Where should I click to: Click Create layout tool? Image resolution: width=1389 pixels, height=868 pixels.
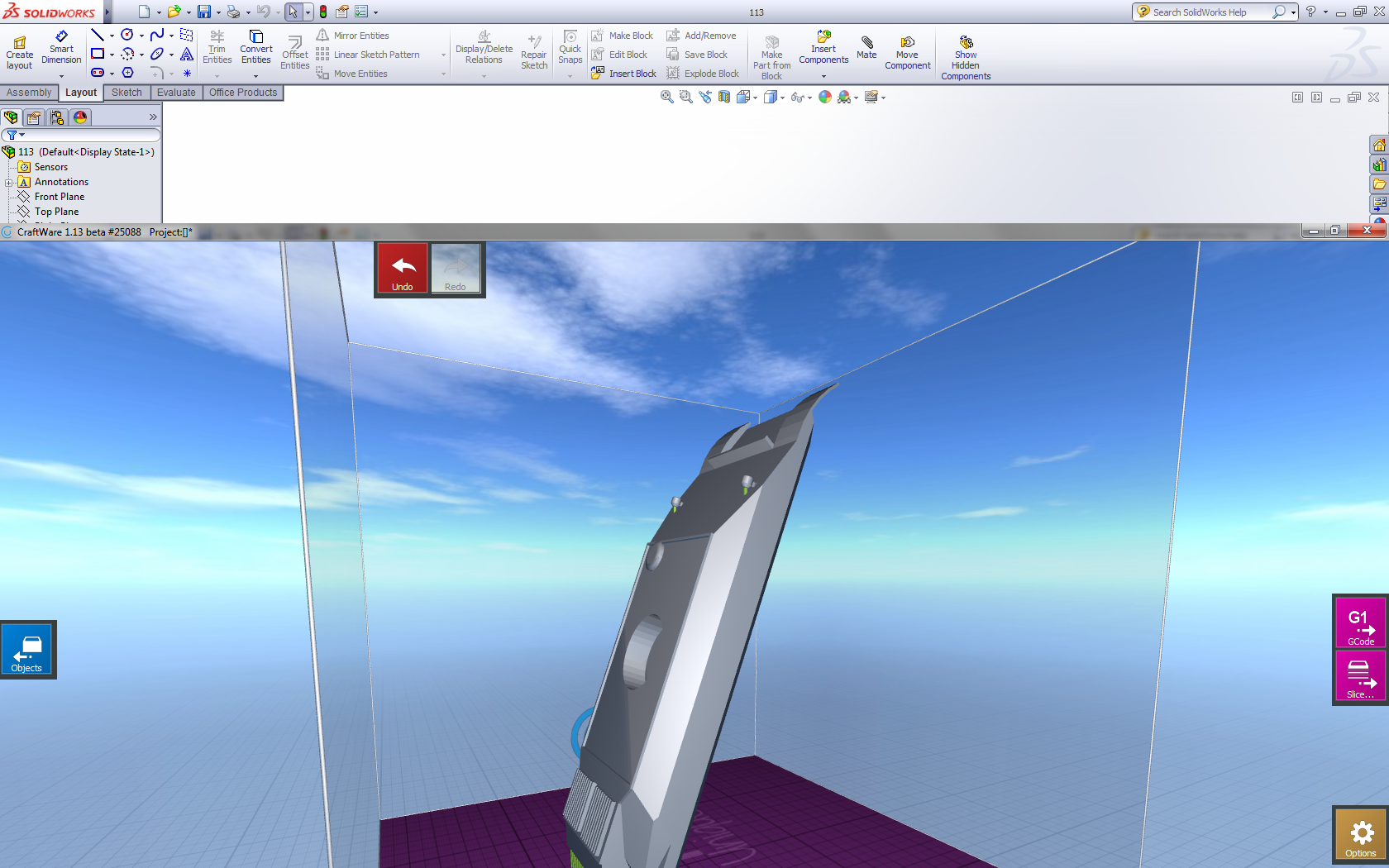20,53
